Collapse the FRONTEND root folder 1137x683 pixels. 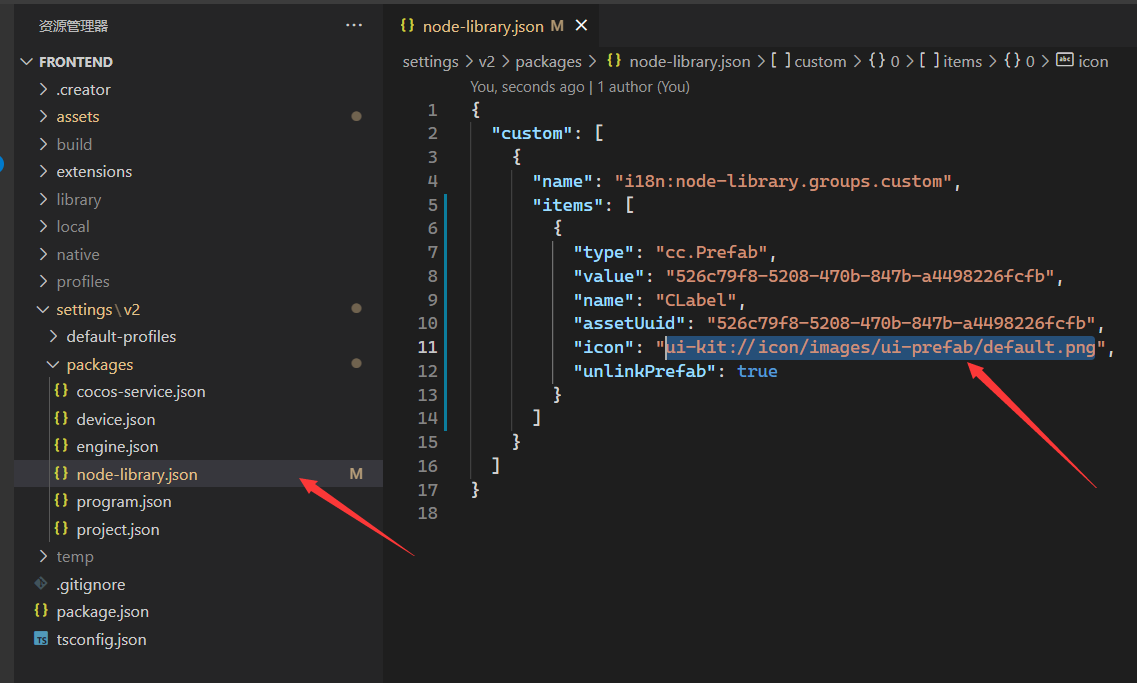point(27,62)
